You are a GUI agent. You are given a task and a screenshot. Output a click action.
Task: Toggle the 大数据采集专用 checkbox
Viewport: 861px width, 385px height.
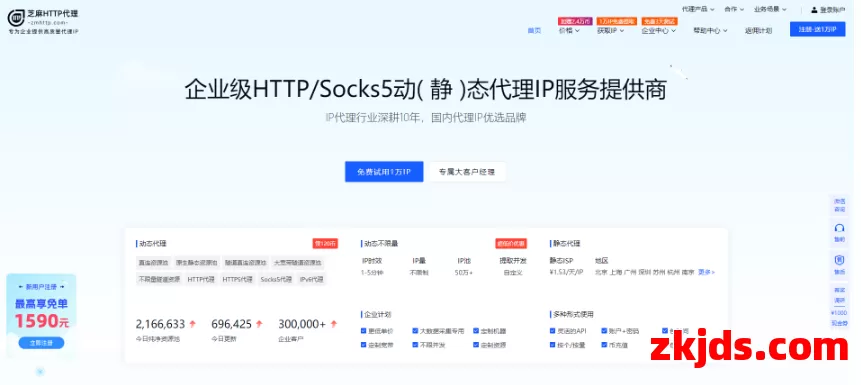415,331
